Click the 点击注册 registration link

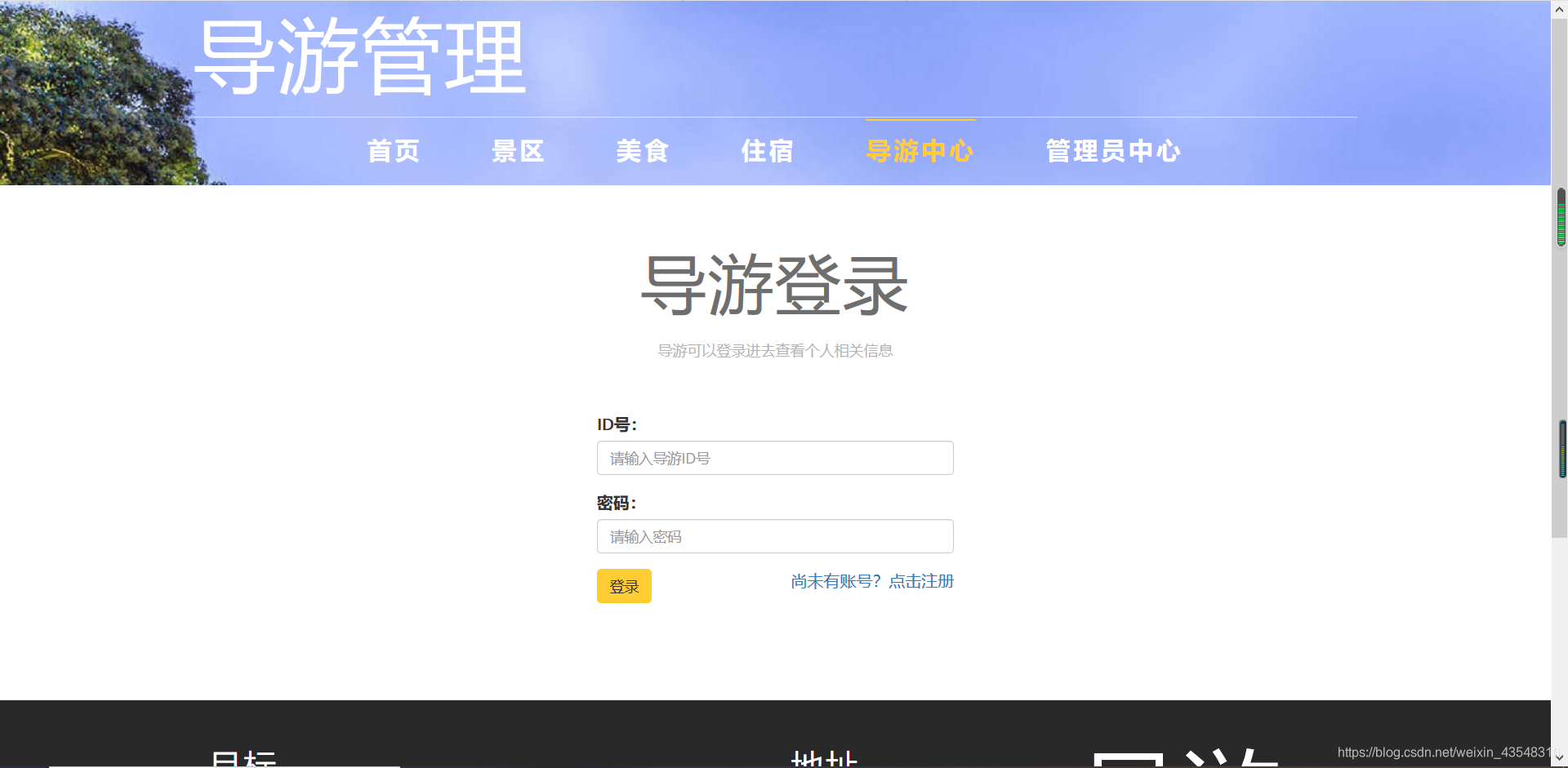coord(920,581)
